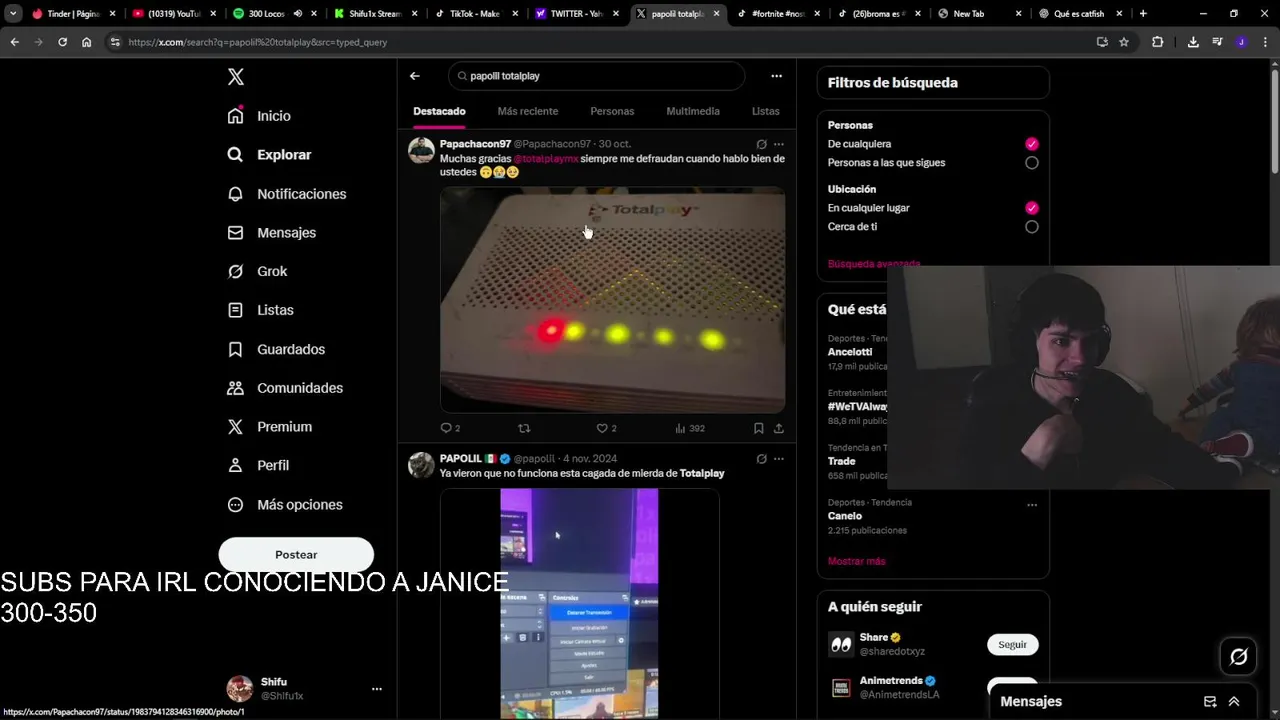Viewport: 1280px width, 720px height.
Task: Open new browser tab plus button
Action: pos(1143,14)
